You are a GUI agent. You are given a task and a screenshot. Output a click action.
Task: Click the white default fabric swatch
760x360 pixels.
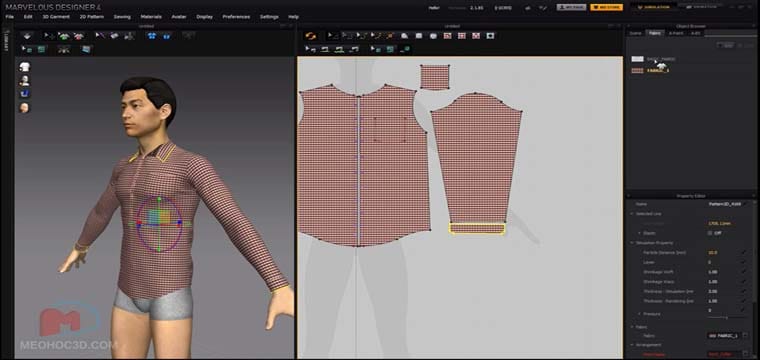click(x=637, y=59)
